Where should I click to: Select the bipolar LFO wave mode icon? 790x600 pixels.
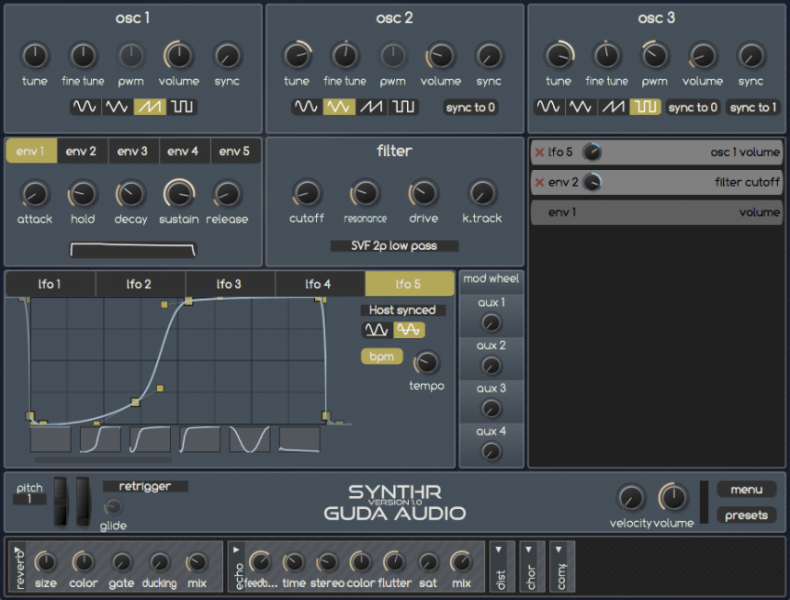pos(407,330)
